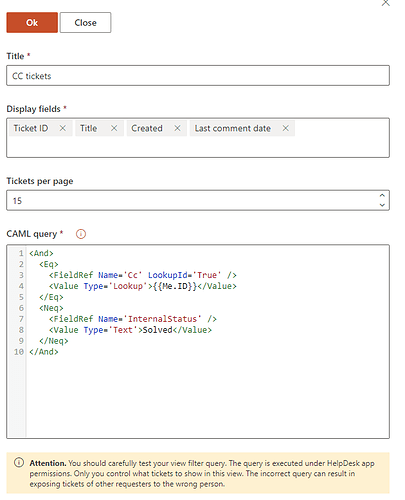Click the CAML query info icon
This screenshot has width=405, height=500.
tap(81, 234)
